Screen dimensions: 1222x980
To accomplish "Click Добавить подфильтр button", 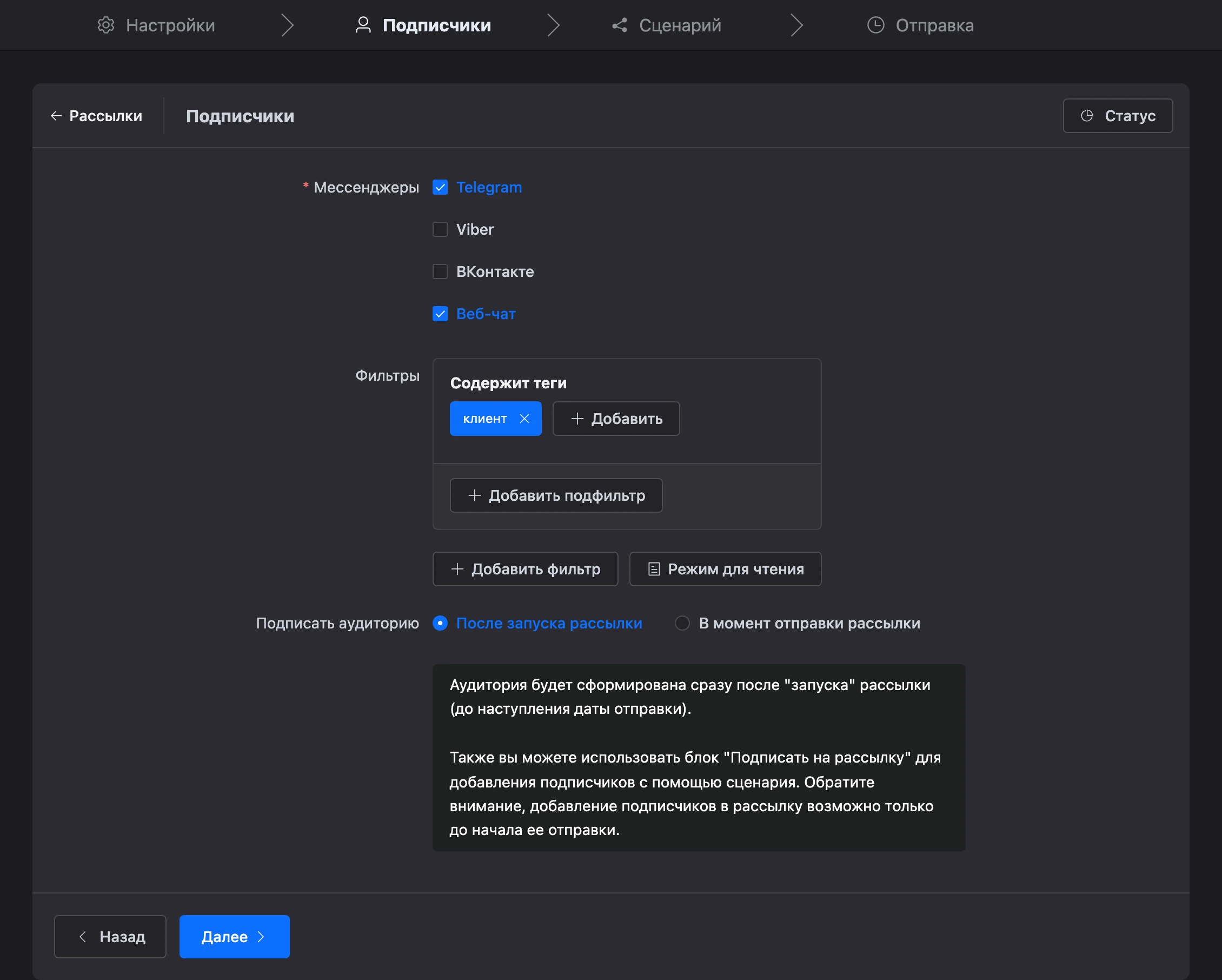I will point(556,495).
